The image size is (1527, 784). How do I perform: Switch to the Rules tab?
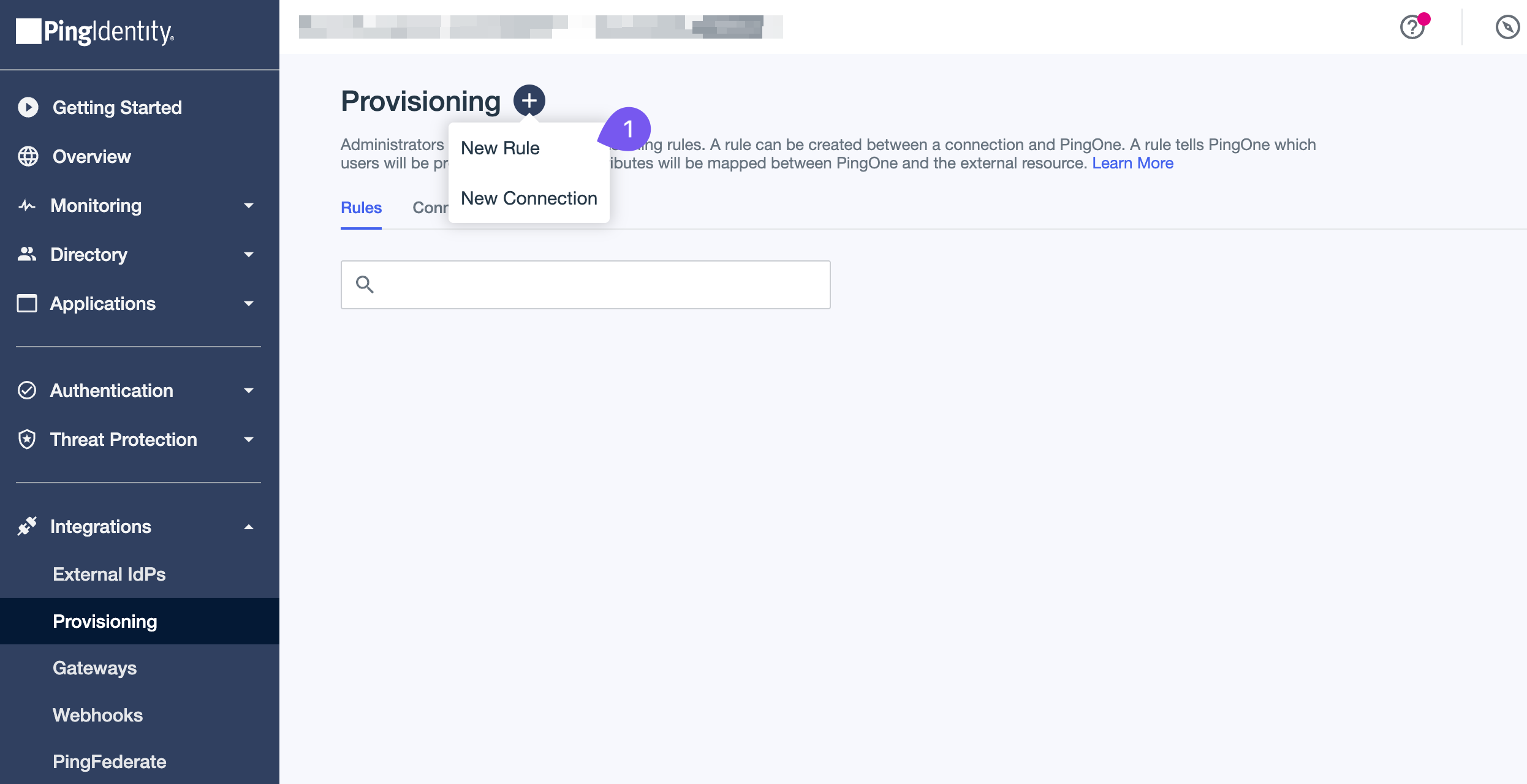(x=361, y=208)
